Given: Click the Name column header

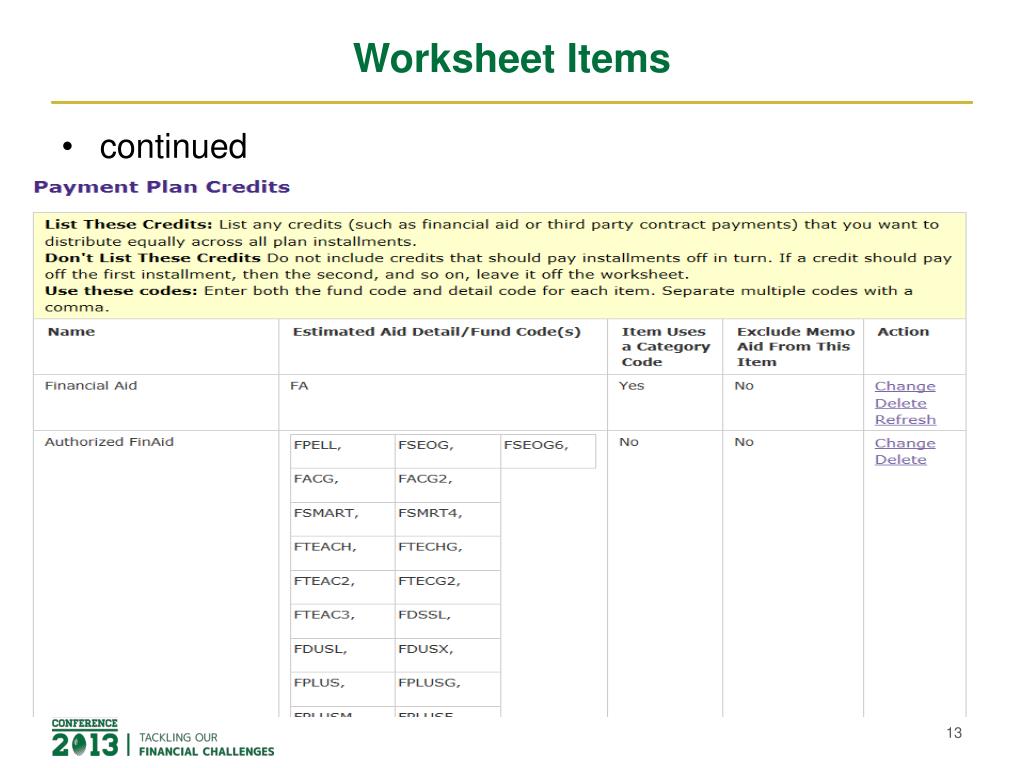Looking at the screenshot, I should (x=70, y=332).
